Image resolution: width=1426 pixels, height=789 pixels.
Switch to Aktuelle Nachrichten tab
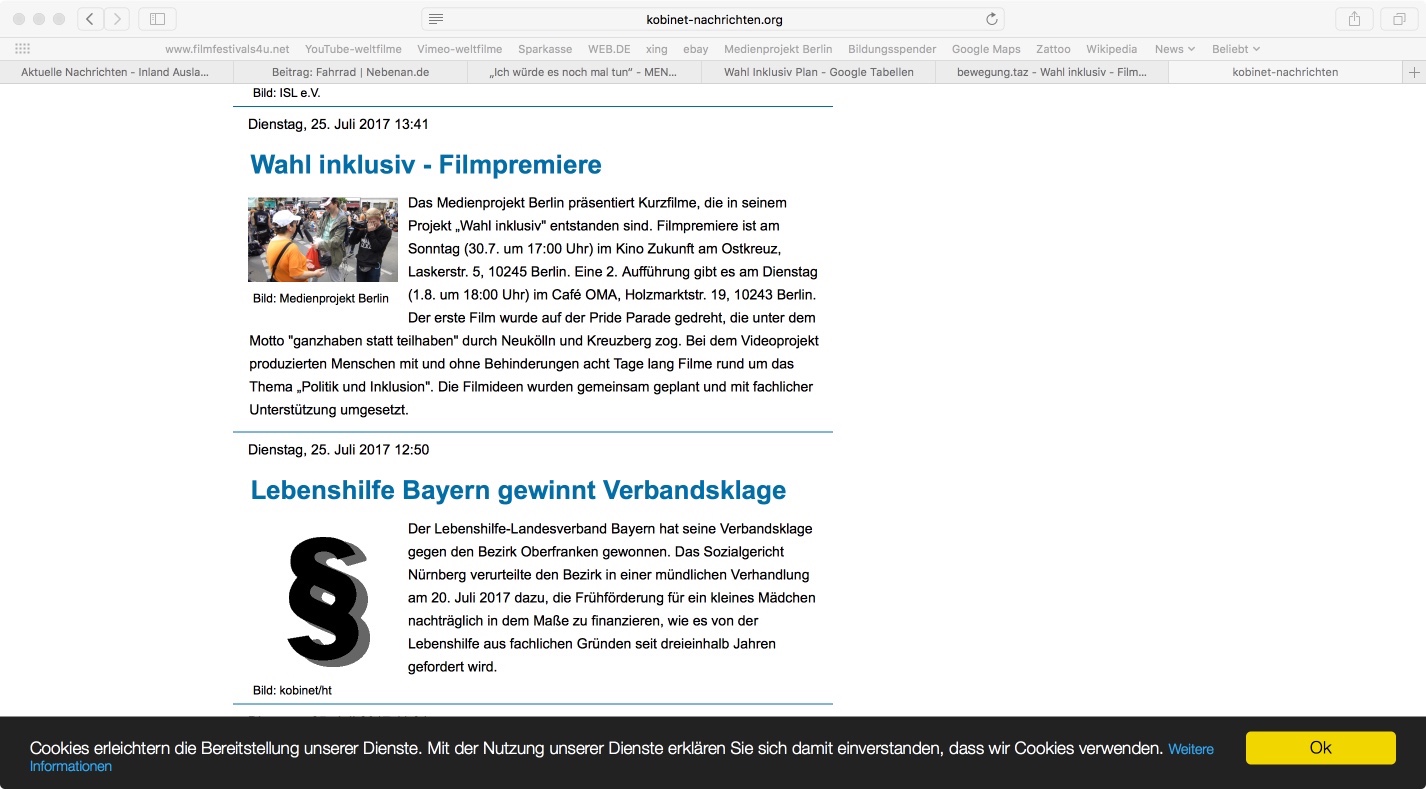[116, 72]
